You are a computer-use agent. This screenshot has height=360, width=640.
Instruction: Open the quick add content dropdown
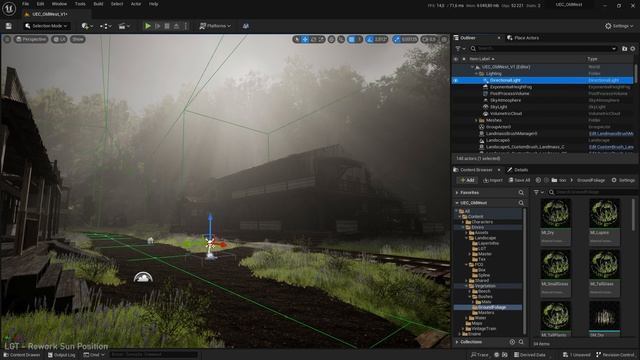tap(87, 26)
